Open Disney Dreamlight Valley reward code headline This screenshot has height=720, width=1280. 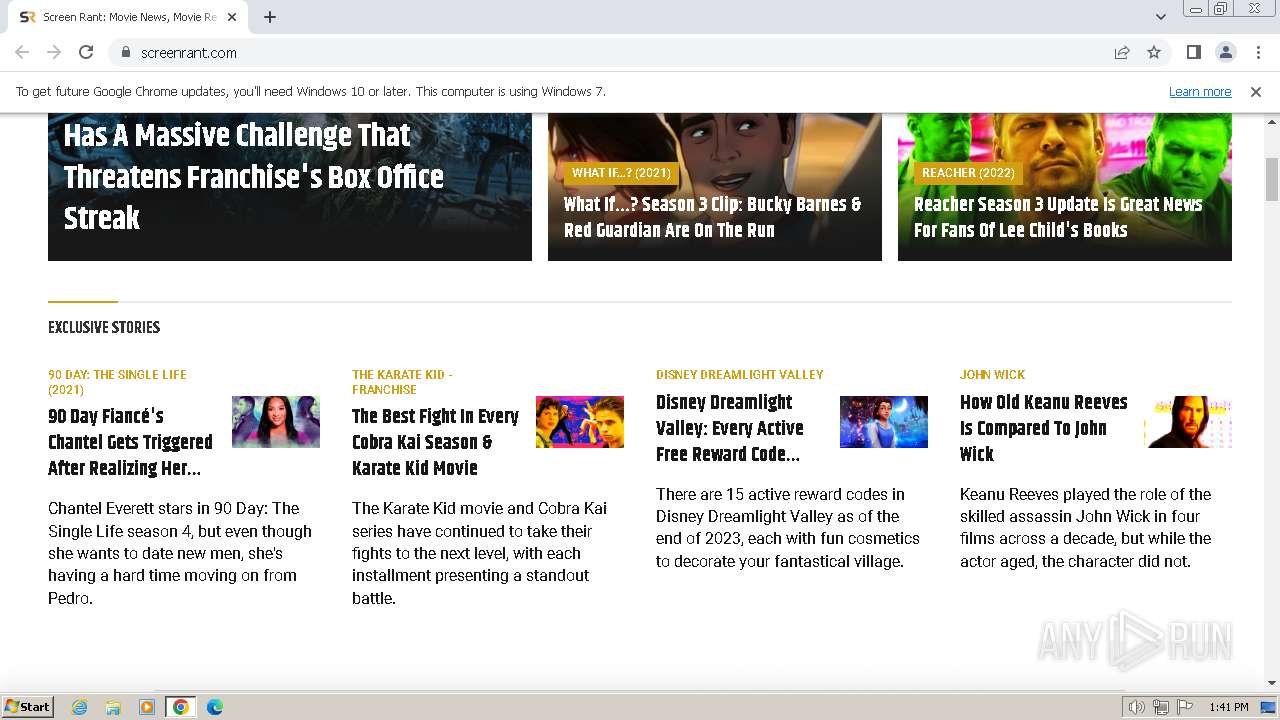(x=730, y=428)
